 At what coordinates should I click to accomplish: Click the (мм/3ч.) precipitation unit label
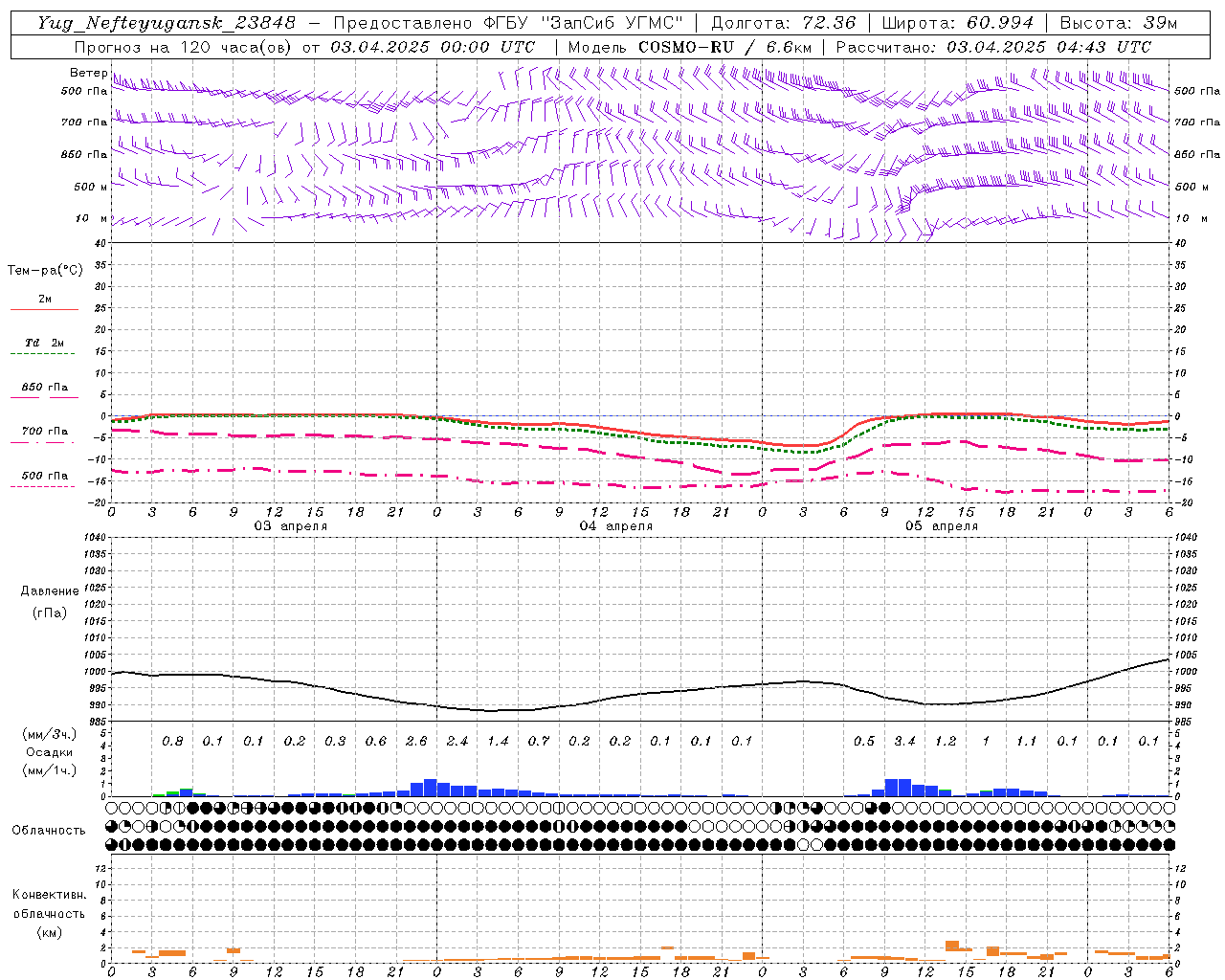49,734
